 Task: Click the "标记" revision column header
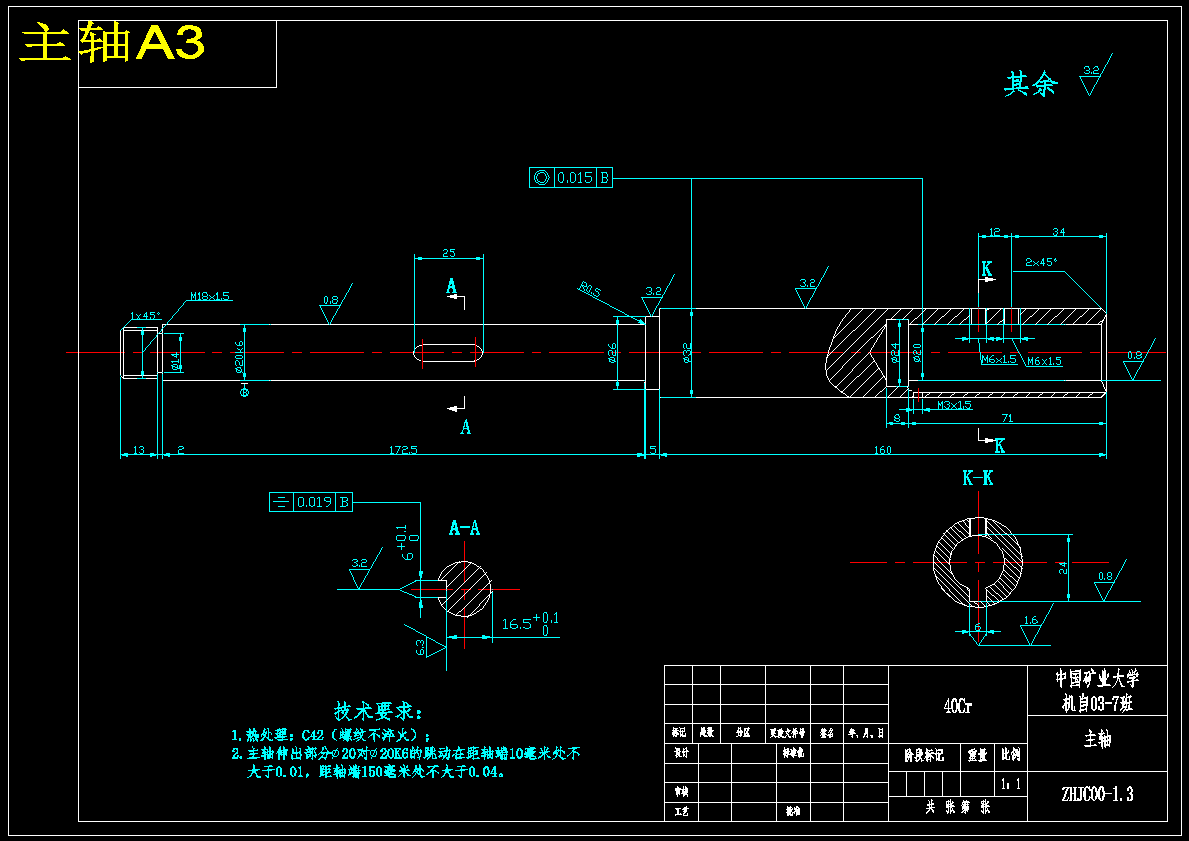pyautogui.click(x=679, y=733)
